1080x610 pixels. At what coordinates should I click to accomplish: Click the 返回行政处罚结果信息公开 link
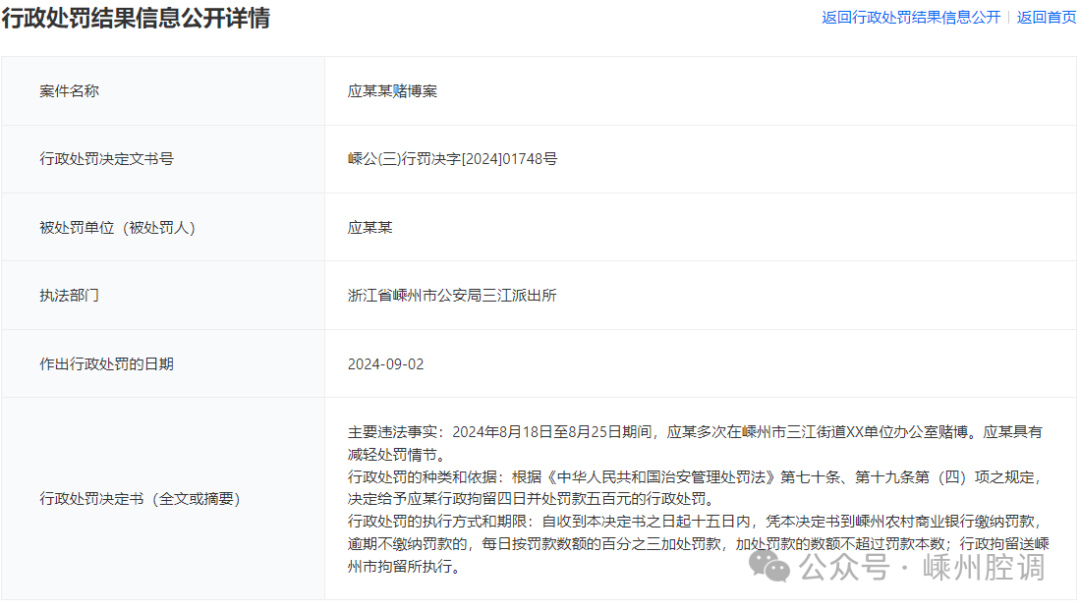[910, 17]
